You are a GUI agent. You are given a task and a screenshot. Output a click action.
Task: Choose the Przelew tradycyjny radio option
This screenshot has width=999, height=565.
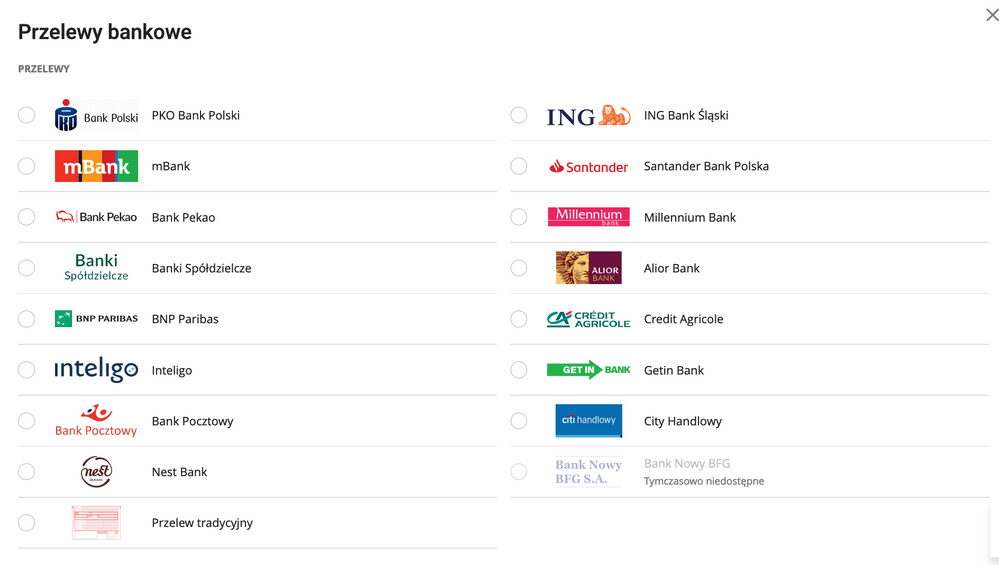tap(27, 523)
